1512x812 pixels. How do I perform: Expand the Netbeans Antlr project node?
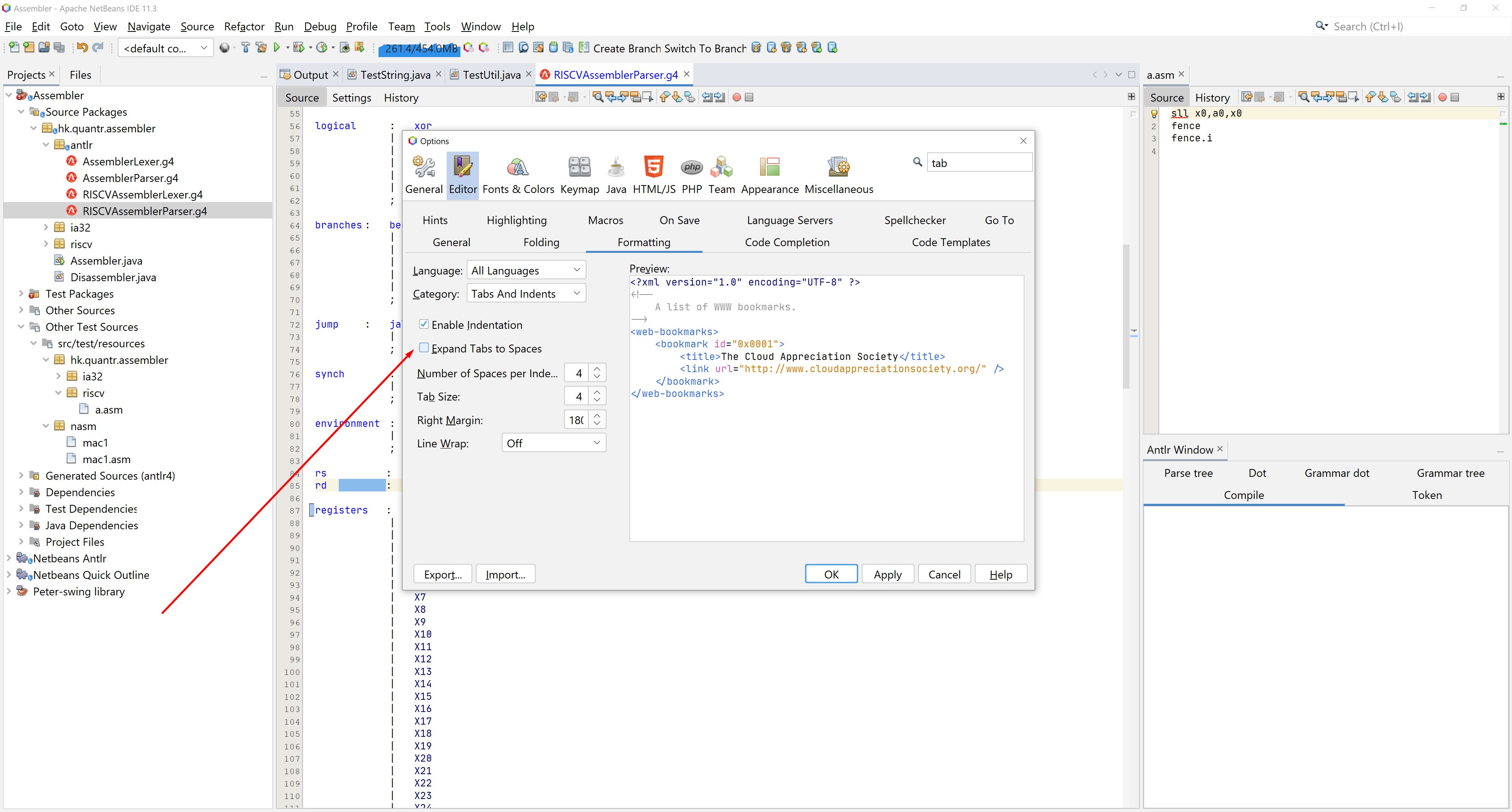click(x=9, y=558)
